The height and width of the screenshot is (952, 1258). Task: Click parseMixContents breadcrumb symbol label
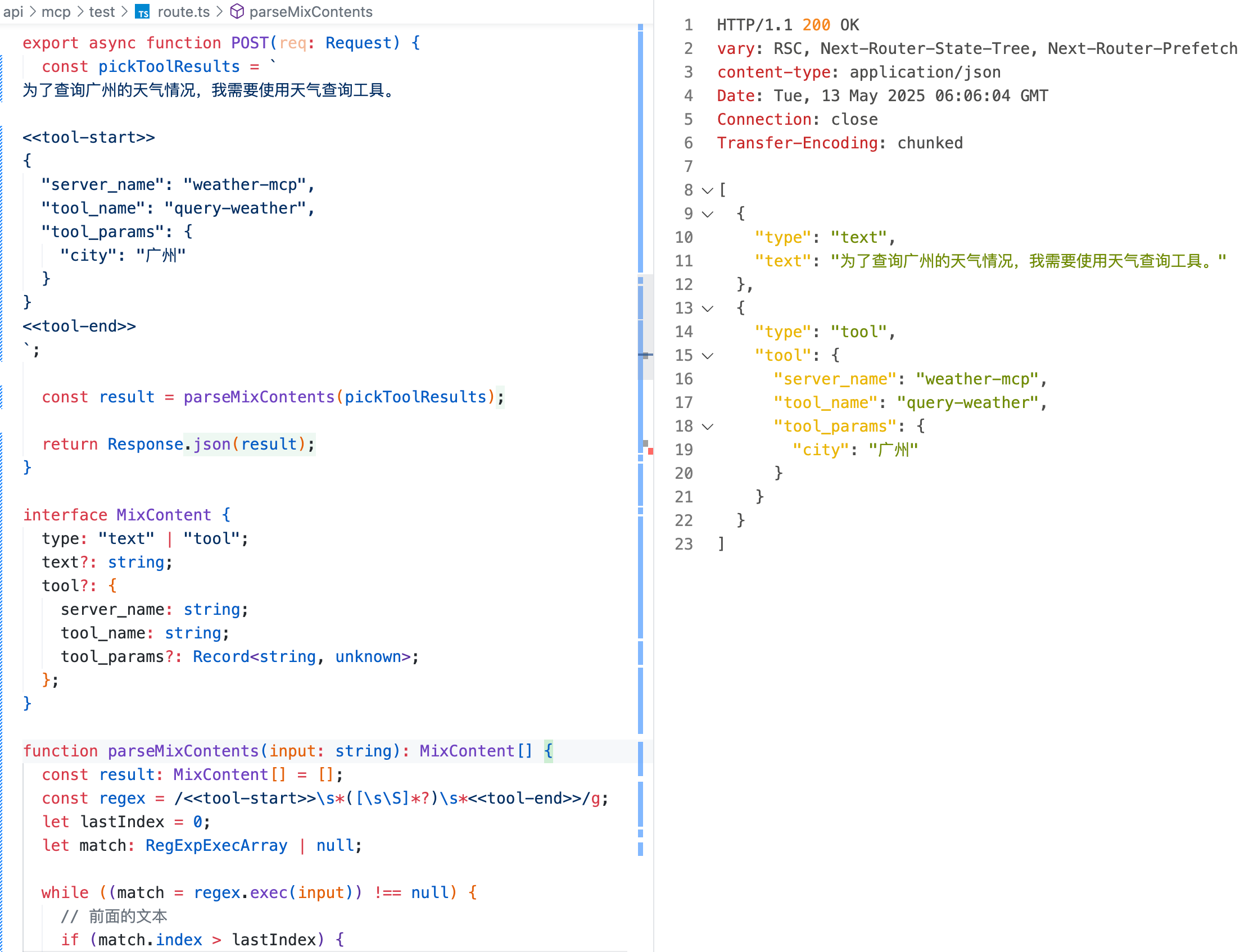(310, 11)
